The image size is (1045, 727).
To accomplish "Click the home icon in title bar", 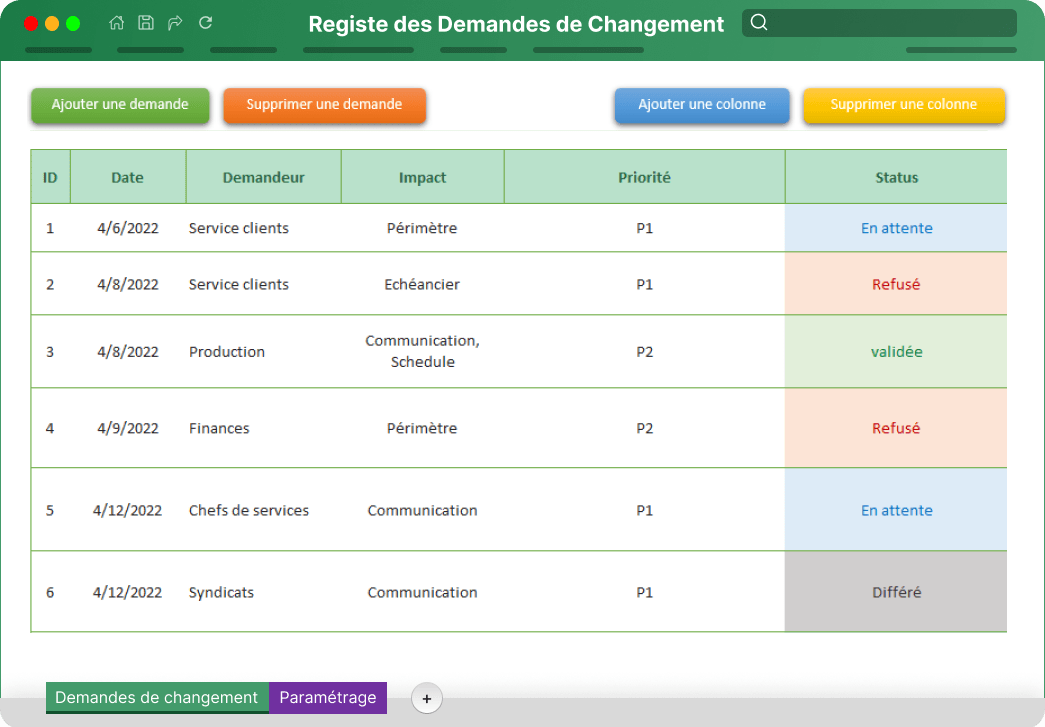I will coord(117,23).
